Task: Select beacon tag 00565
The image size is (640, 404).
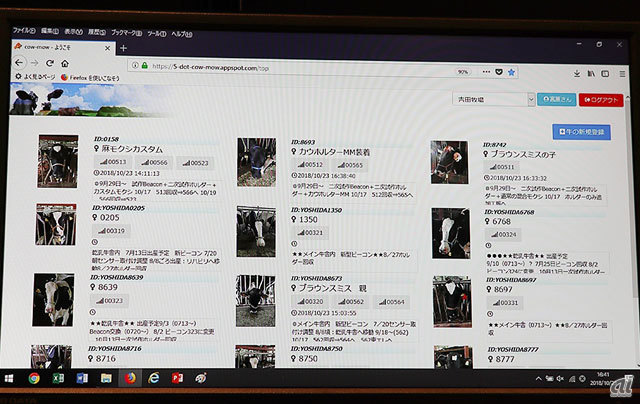Action: 350,165
